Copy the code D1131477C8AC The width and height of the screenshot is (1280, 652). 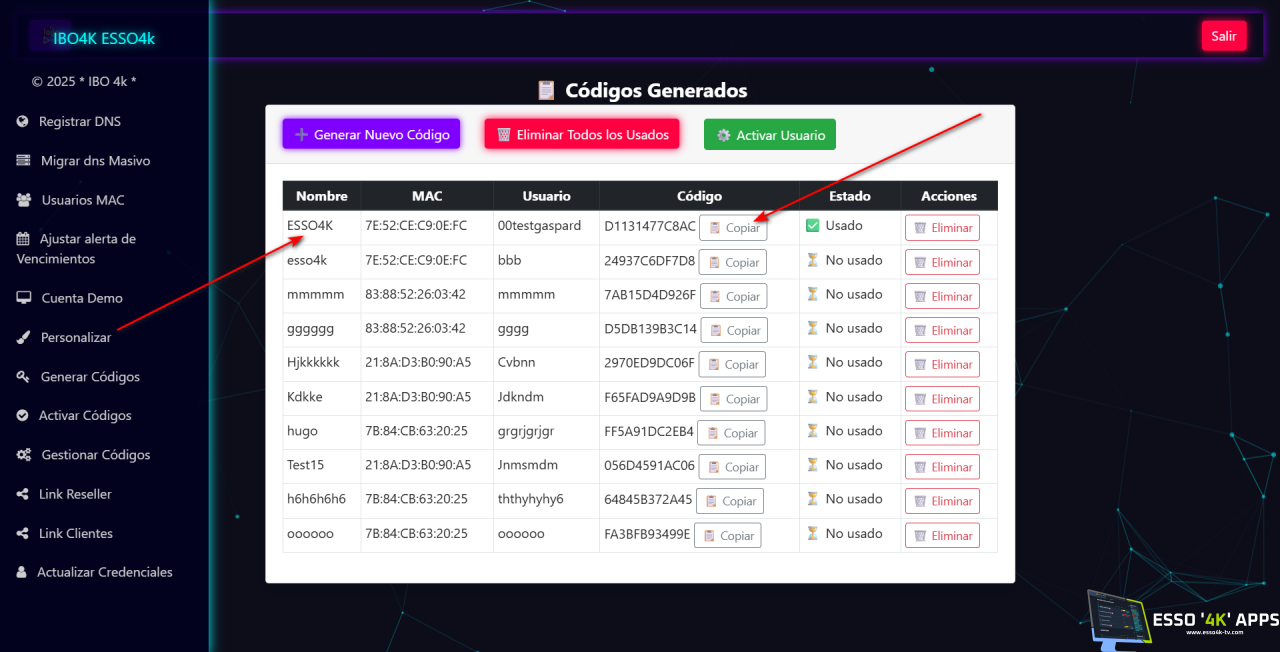(734, 228)
